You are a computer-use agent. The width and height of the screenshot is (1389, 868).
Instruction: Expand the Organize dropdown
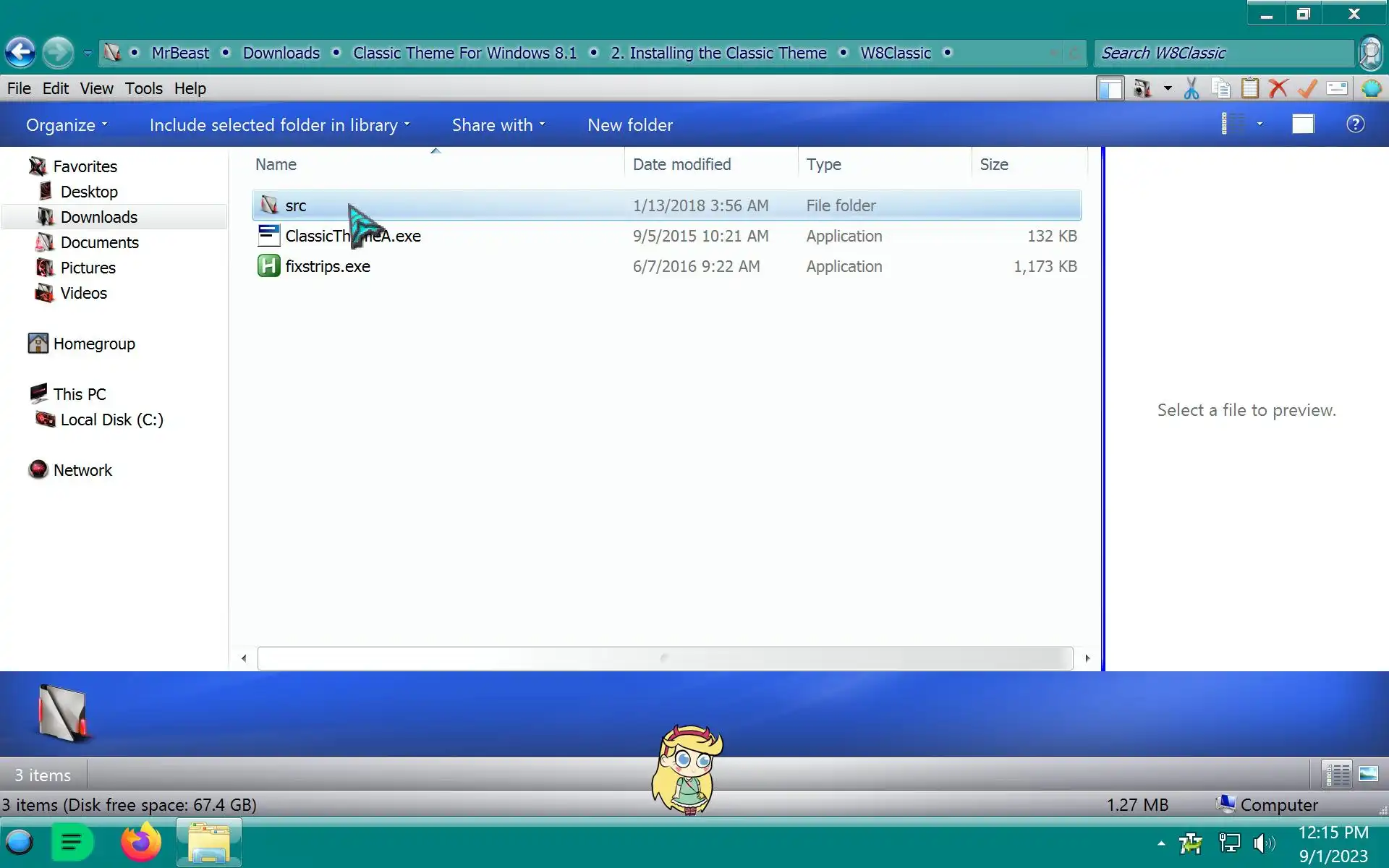point(67,125)
